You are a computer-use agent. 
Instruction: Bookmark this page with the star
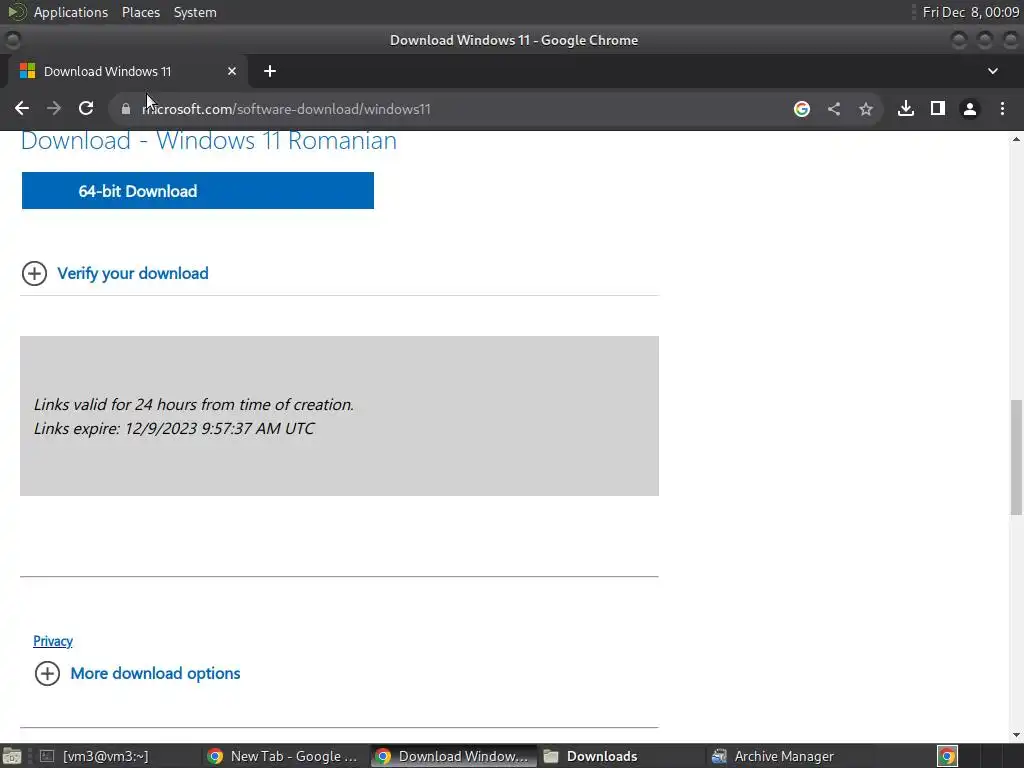point(866,109)
